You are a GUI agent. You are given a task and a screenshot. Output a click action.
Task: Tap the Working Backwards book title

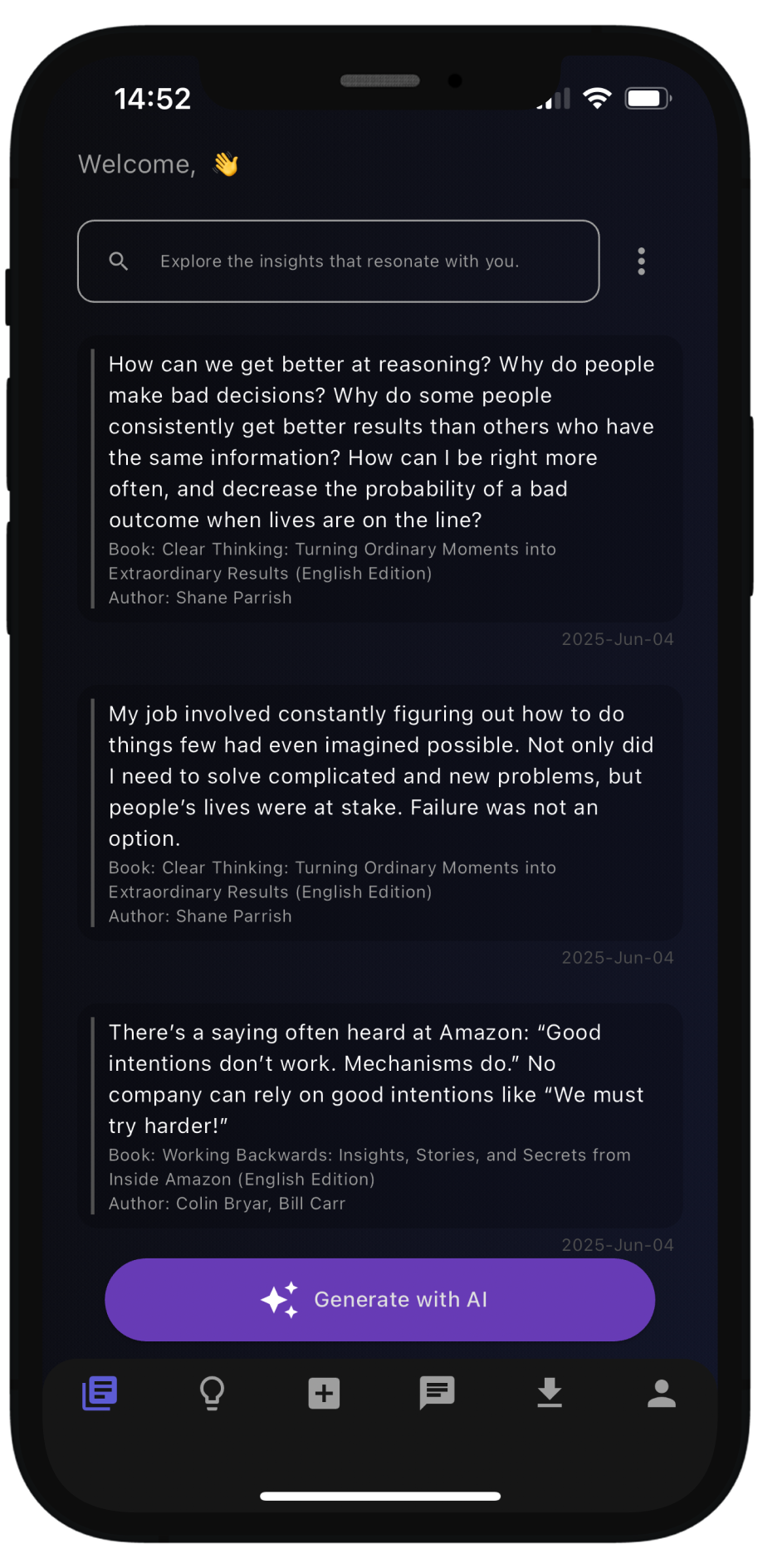pos(369,1167)
